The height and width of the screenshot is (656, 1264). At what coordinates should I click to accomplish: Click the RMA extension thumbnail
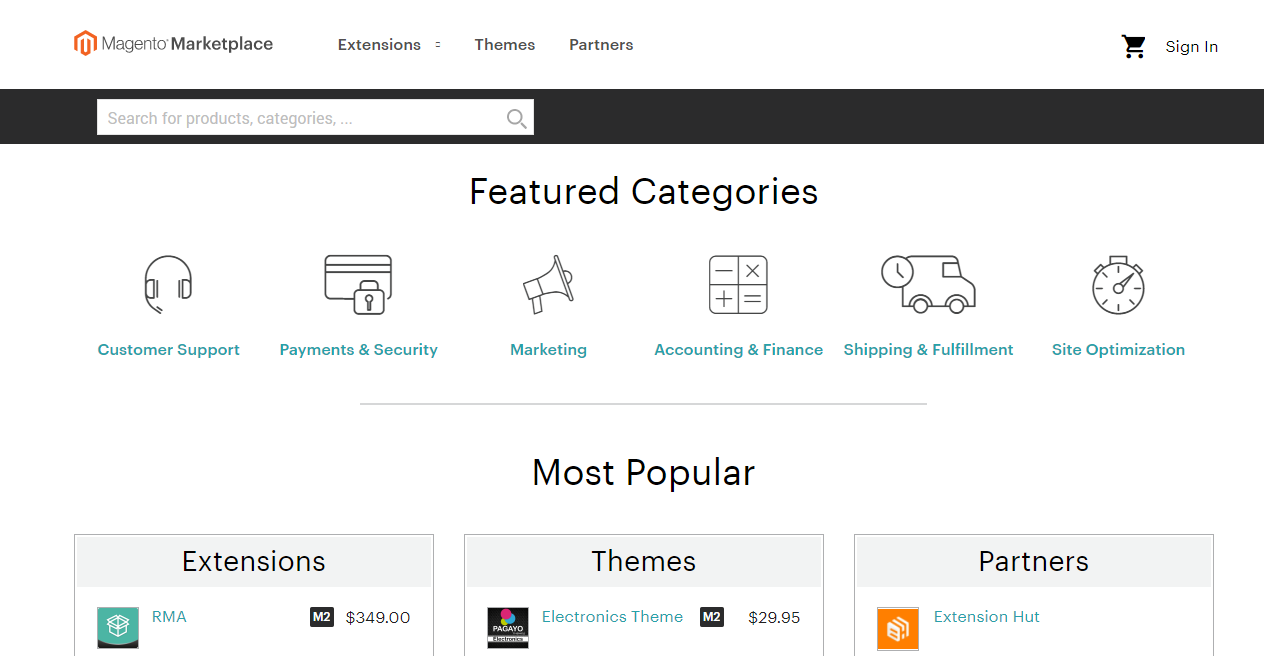118,628
